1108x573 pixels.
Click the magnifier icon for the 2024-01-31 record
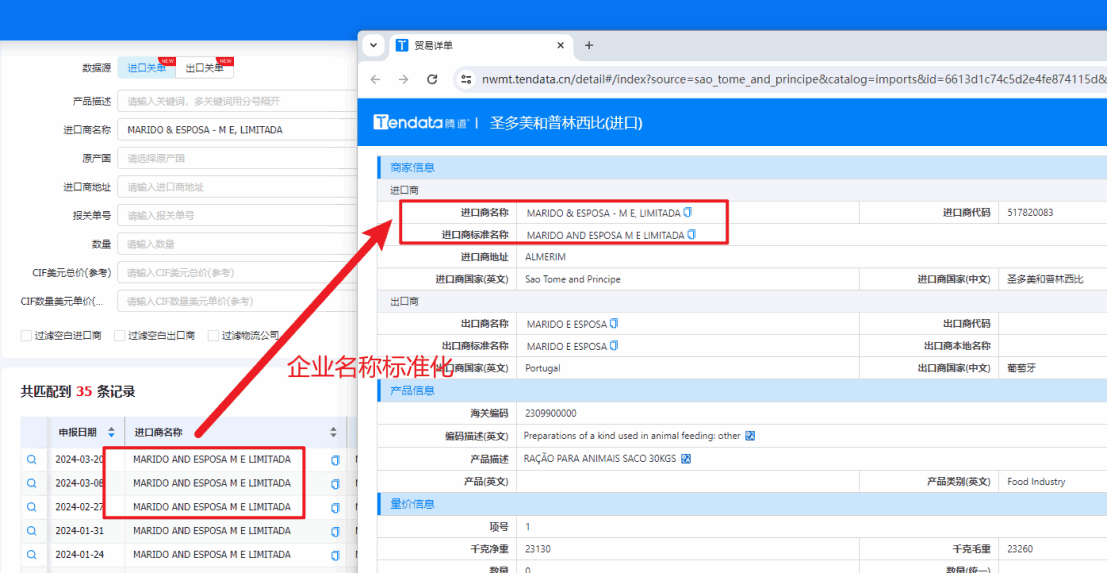[x=31, y=531]
